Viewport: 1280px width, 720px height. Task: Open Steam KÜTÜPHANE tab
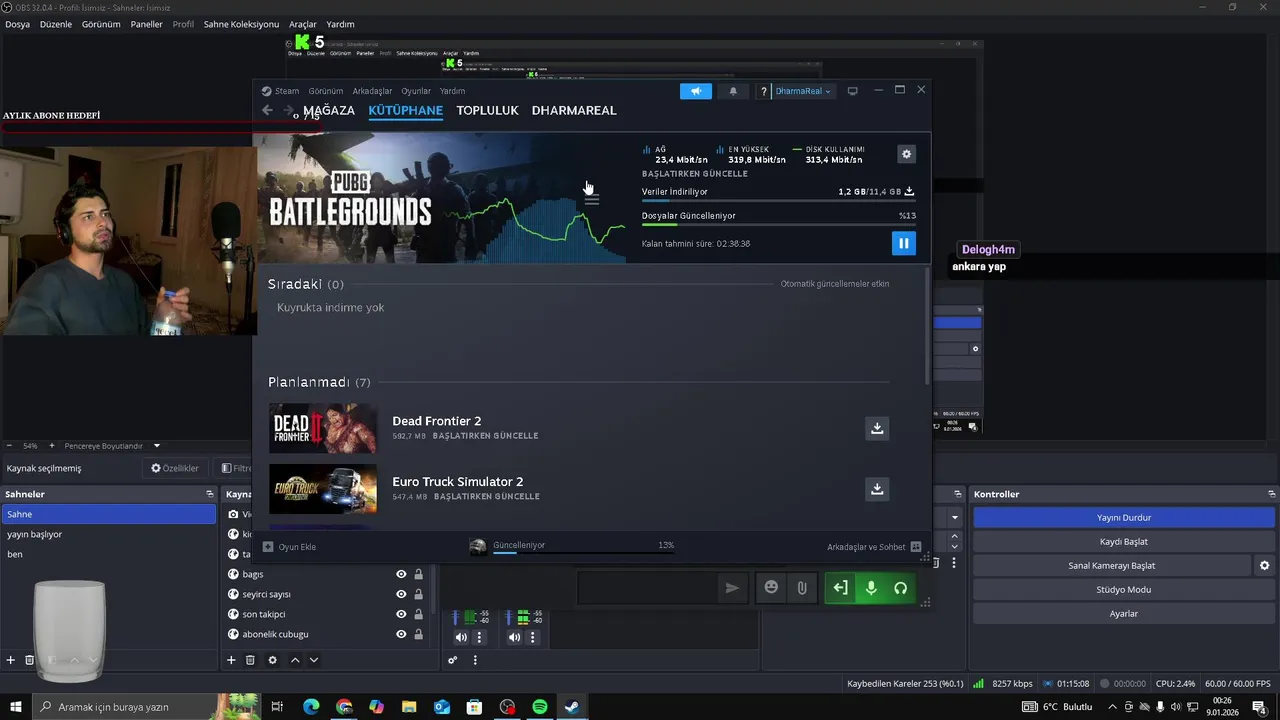pos(405,110)
